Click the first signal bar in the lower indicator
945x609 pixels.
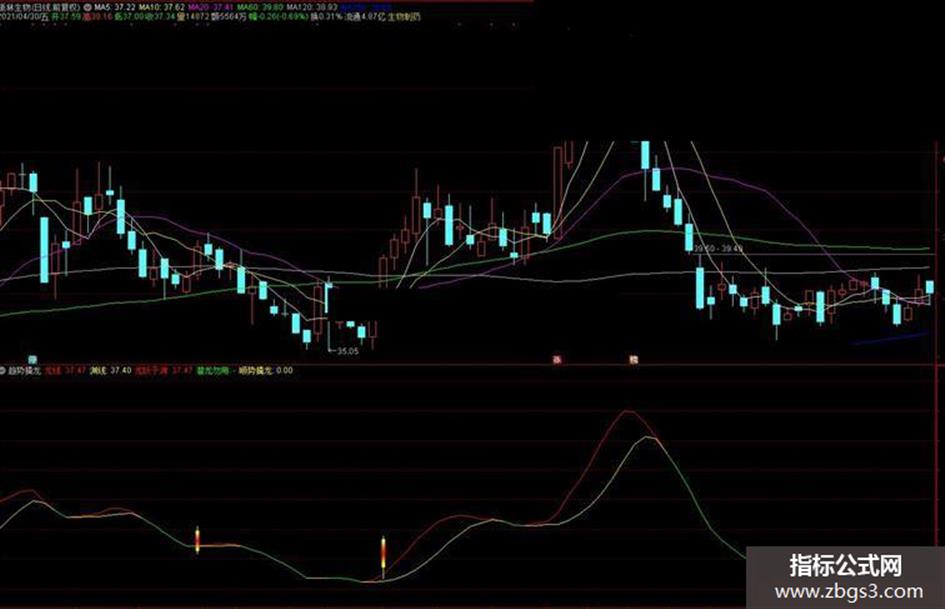tap(197, 539)
